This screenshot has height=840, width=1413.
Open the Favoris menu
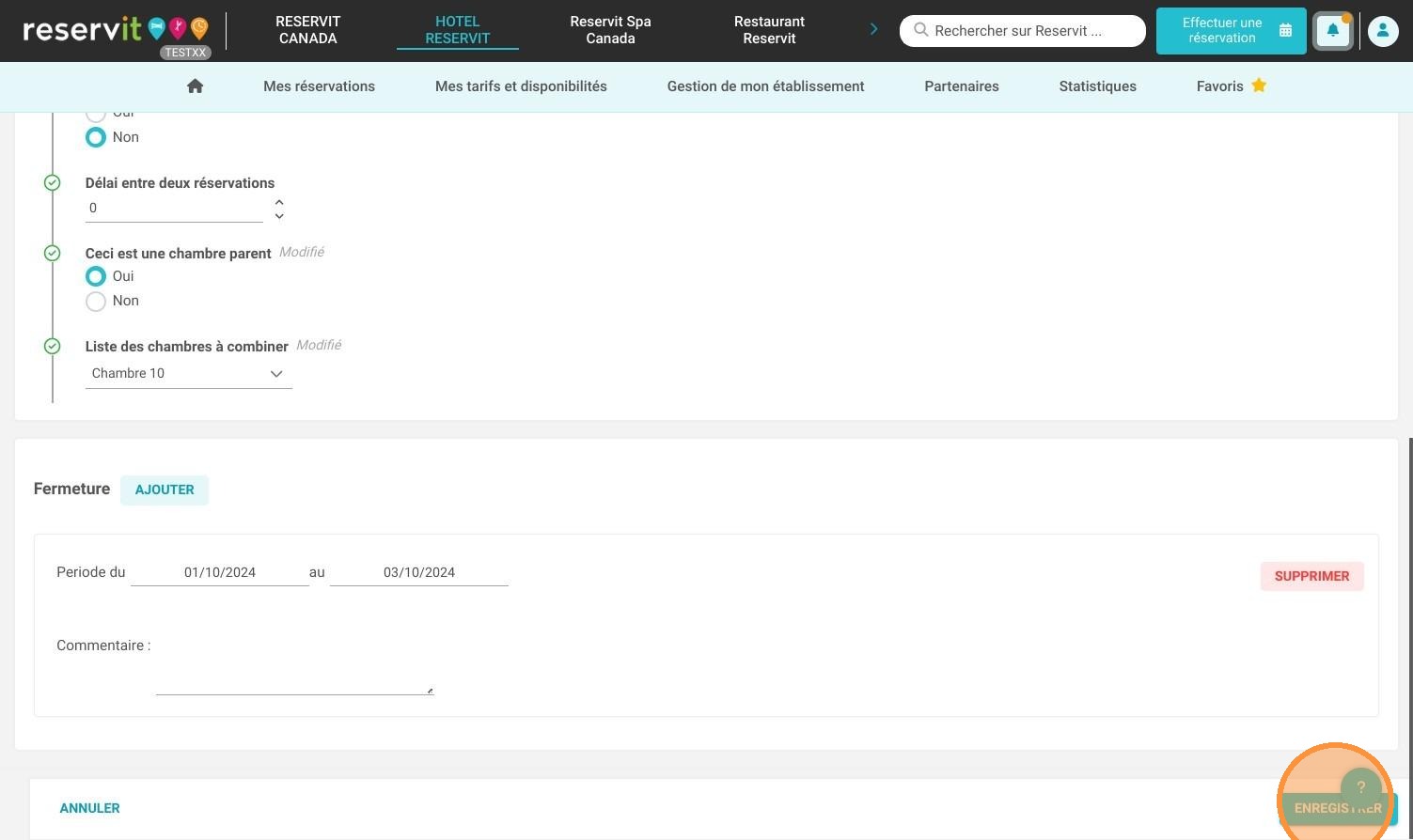1232,86
